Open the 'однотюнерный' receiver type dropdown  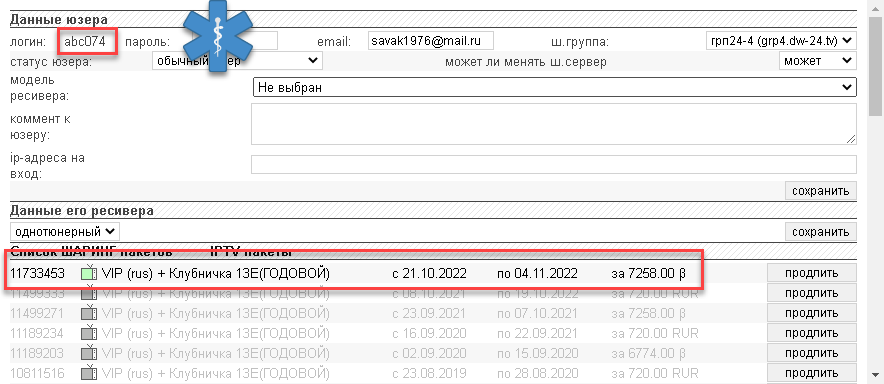(65, 231)
